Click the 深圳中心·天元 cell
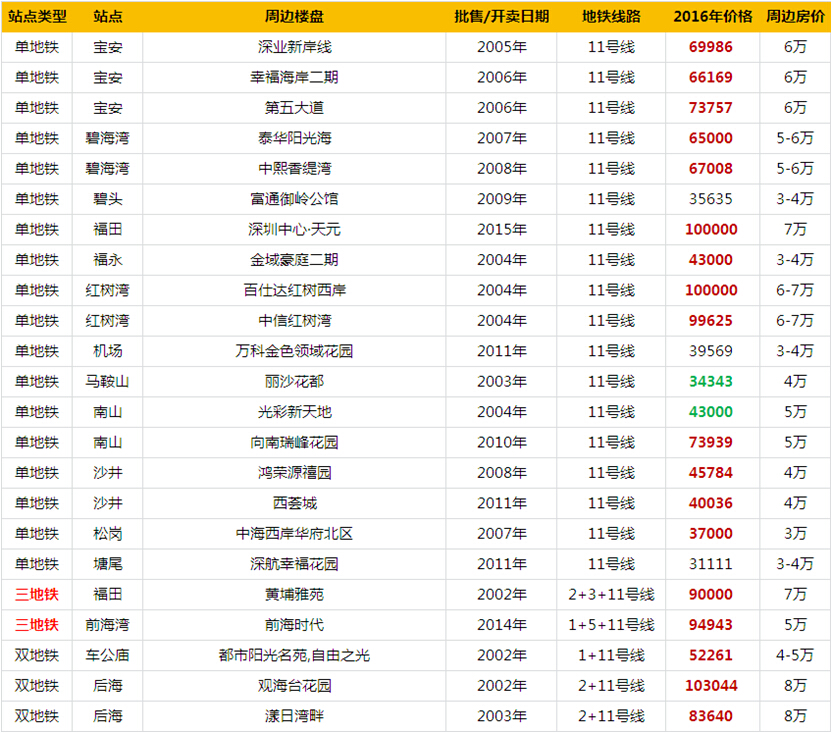The image size is (832, 733). [x=294, y=229]
